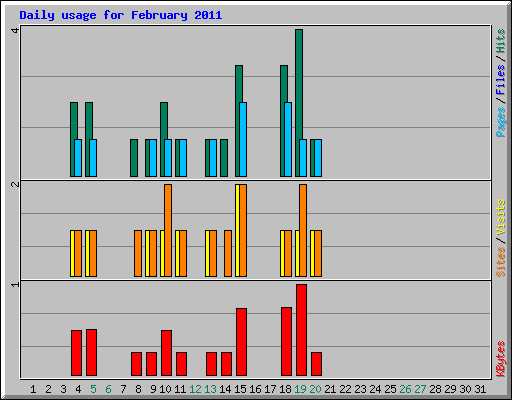Select day label 9 on the x-axis

click(153, 389)
